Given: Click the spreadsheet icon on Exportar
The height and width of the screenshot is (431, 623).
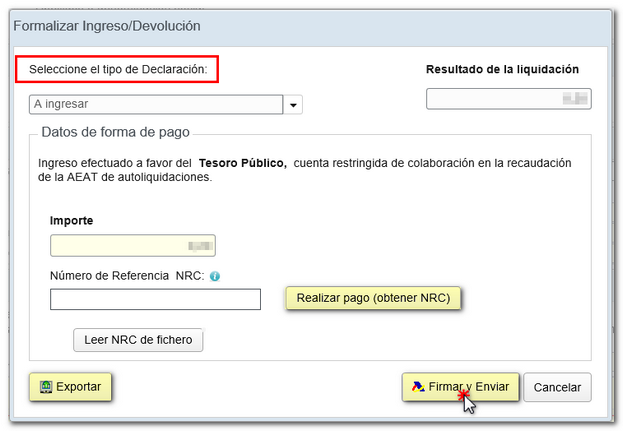Looking at the screenshot, I should point(45,386).
